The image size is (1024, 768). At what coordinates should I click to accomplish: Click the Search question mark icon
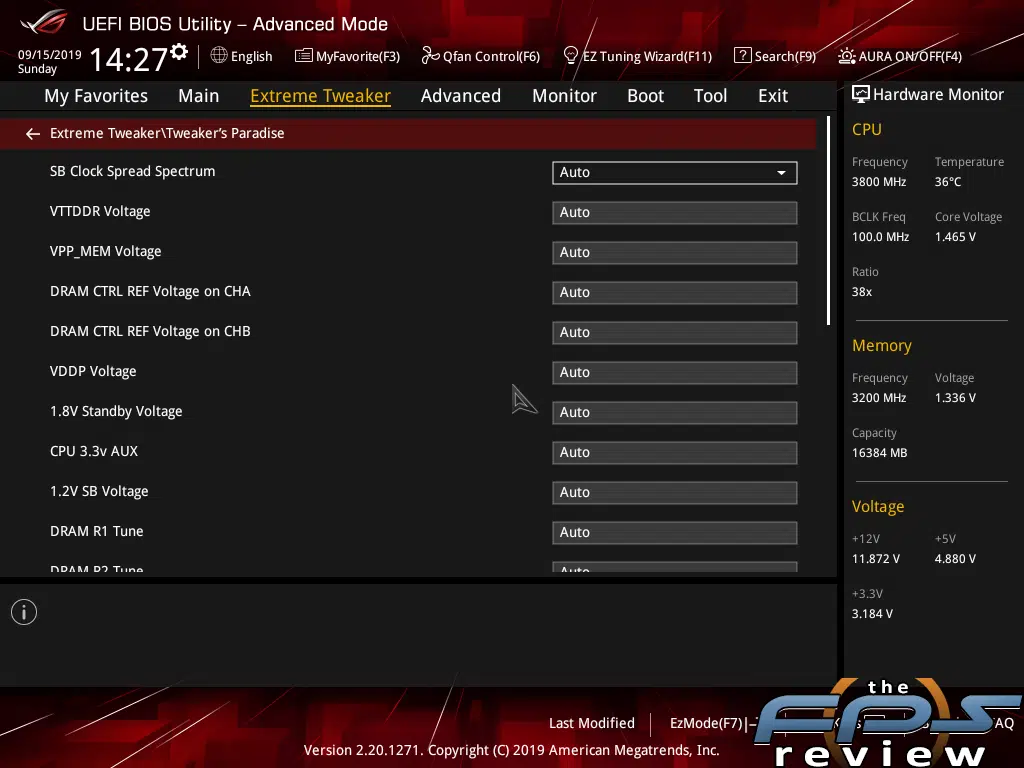pyautogui.click(x=743, y=56)
